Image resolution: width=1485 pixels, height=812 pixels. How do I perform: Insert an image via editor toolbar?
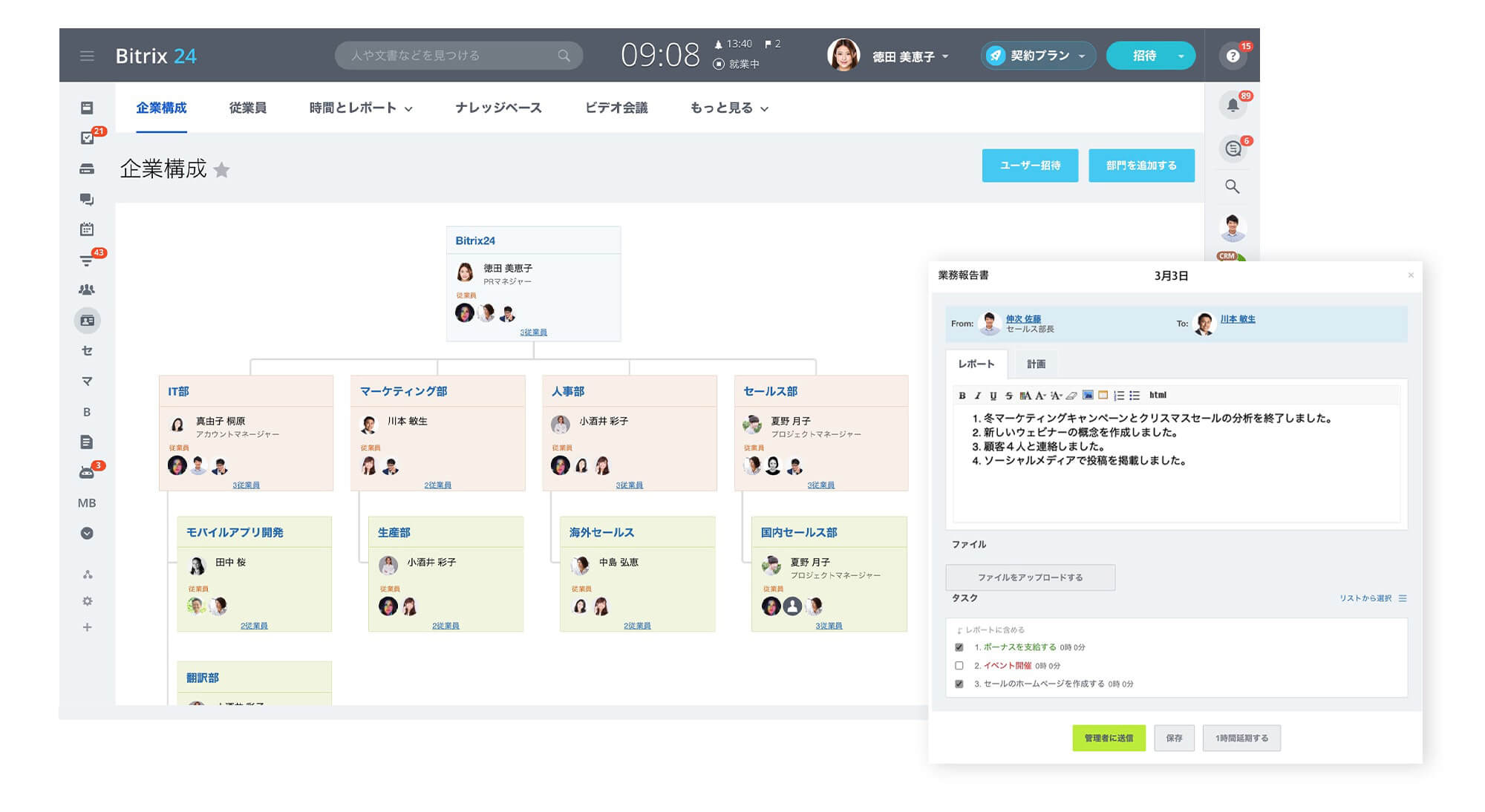(x=1088, y=395)
